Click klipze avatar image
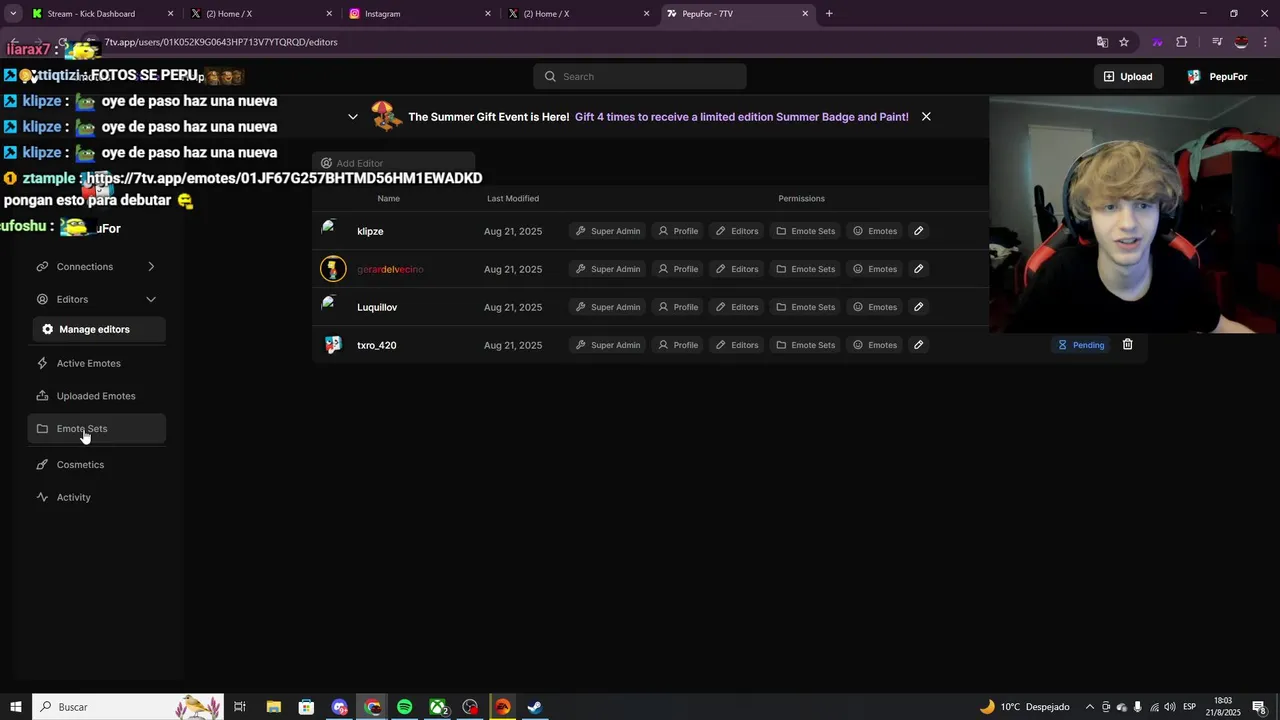 (331, 229)
